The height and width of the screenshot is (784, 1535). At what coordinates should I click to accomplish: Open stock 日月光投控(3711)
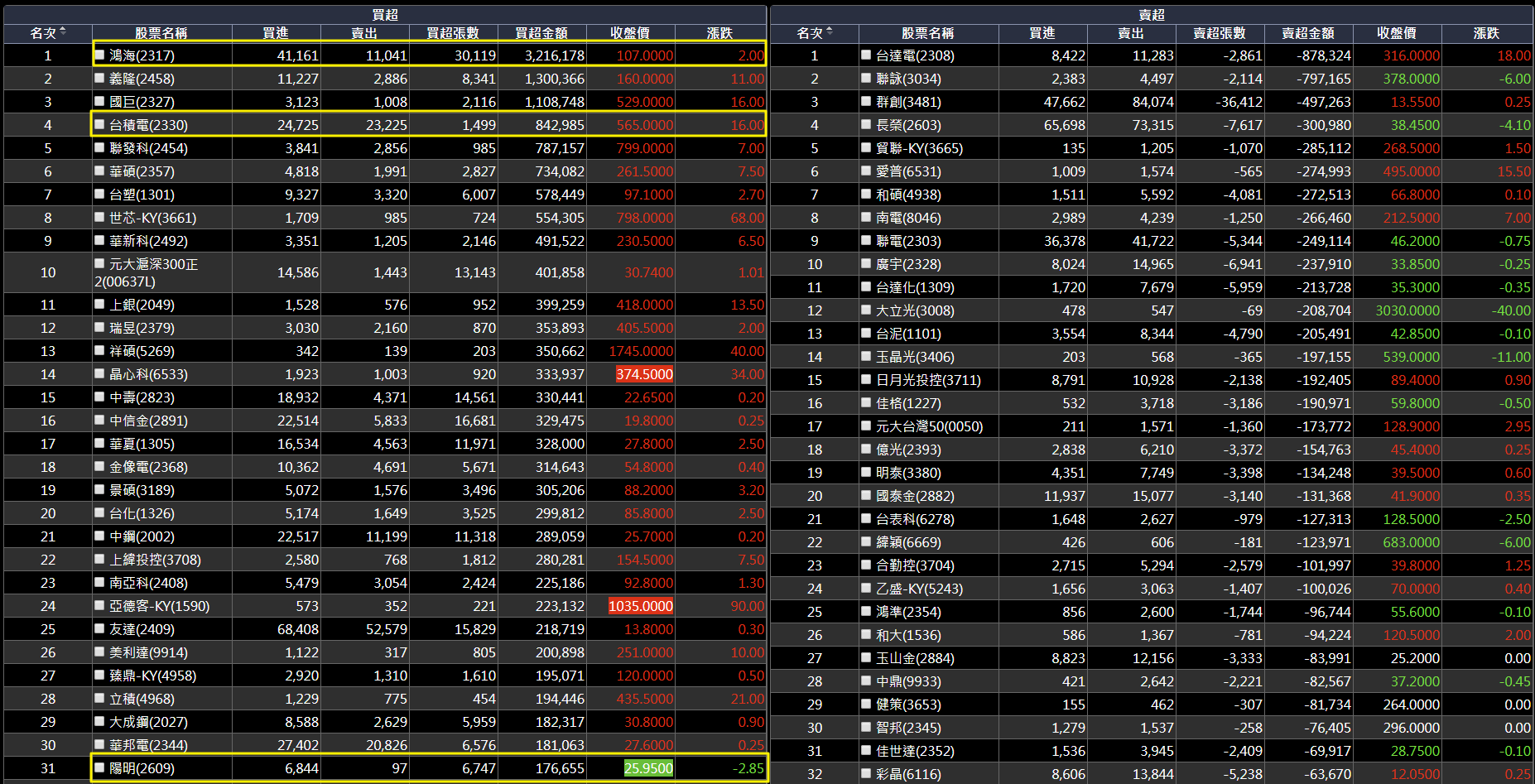[x=928, y=380]
